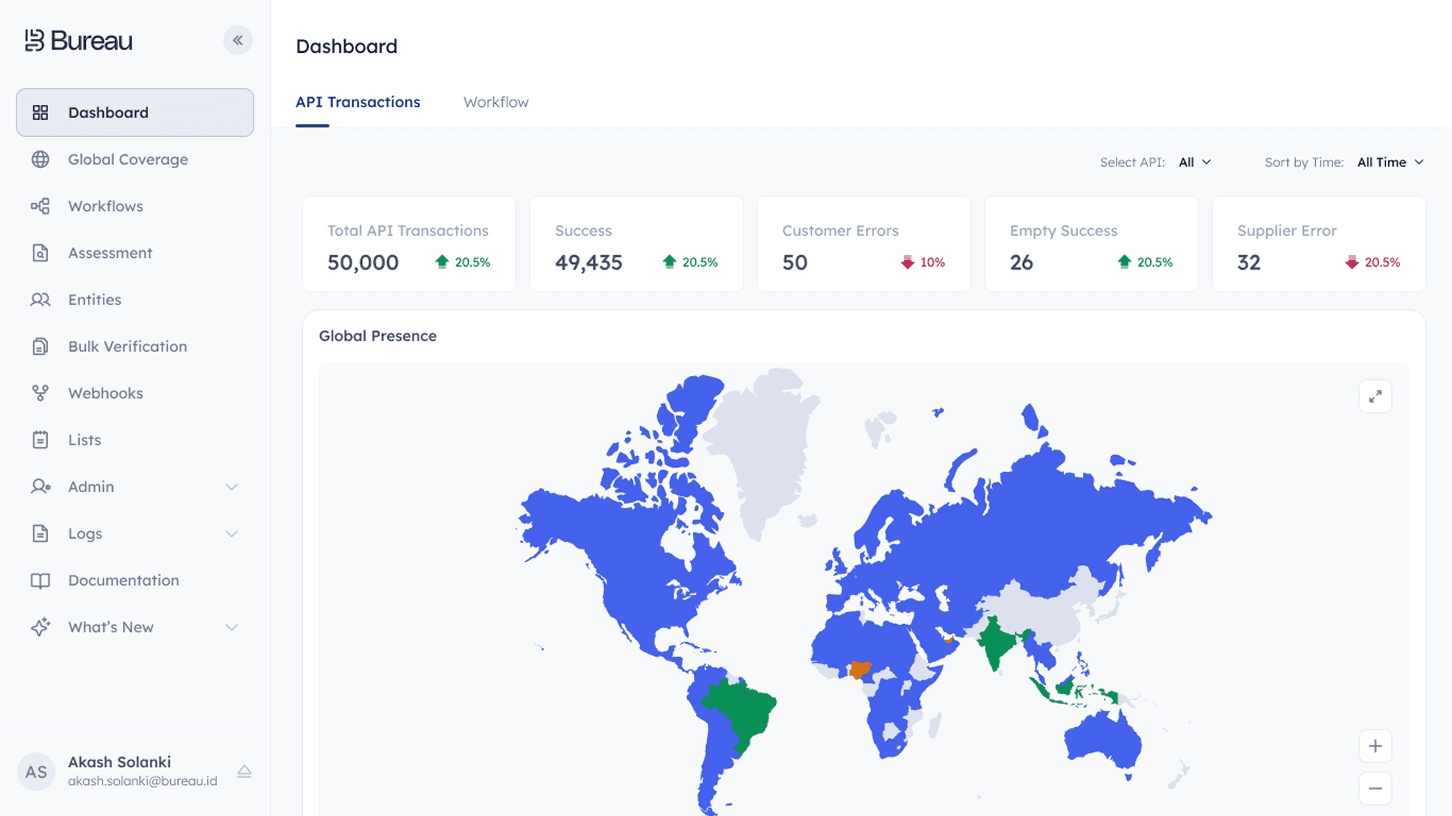Viewport: 1452px width, 816px height.
Task: Click the green up arrow in the Empty Success card
Action: pos(1124,262)
